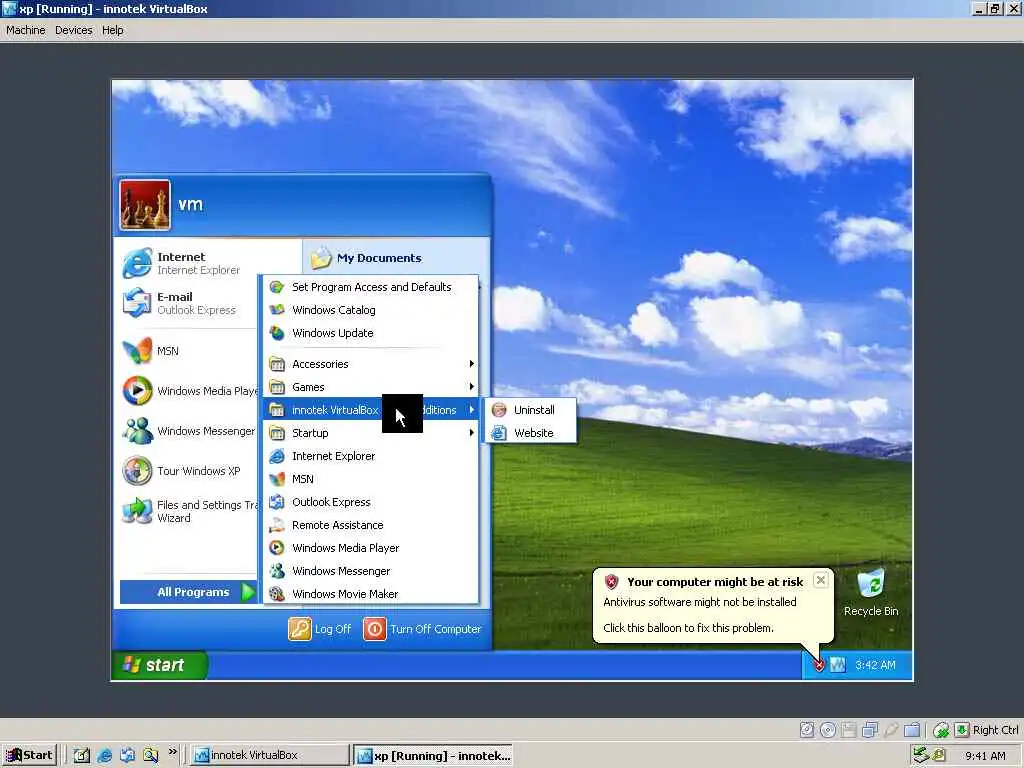Open Windows Movie Maker
The height and width of the screenshot is (768, 1024).
tap(370, 594)
